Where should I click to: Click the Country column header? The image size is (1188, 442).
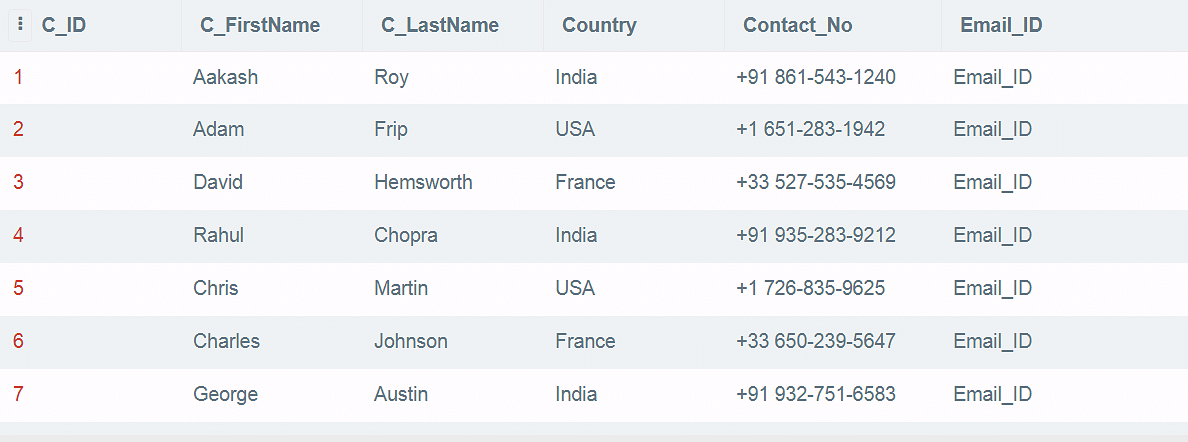(599, 26)
